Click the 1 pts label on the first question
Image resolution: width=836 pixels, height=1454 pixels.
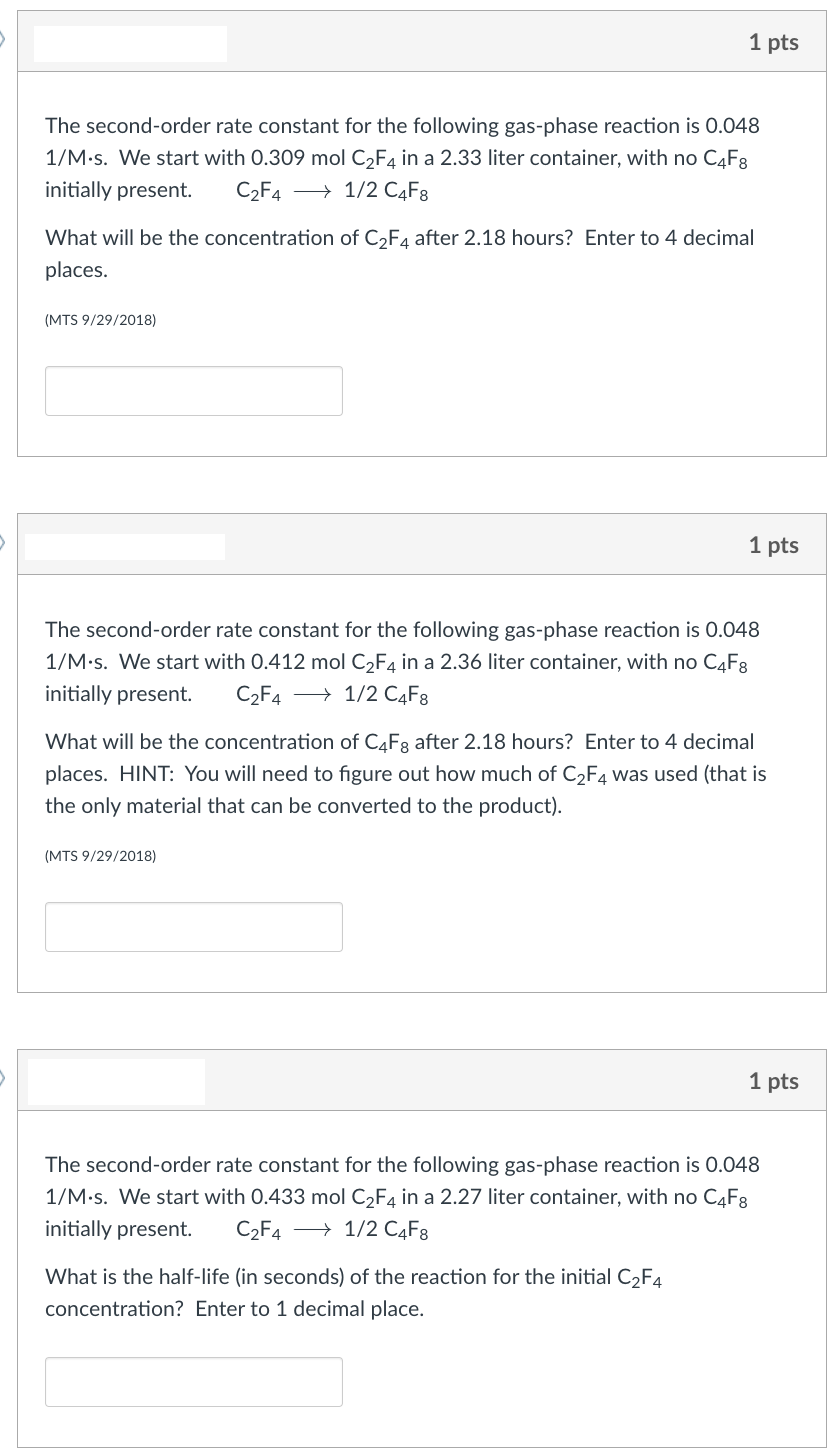coord(774,42)
